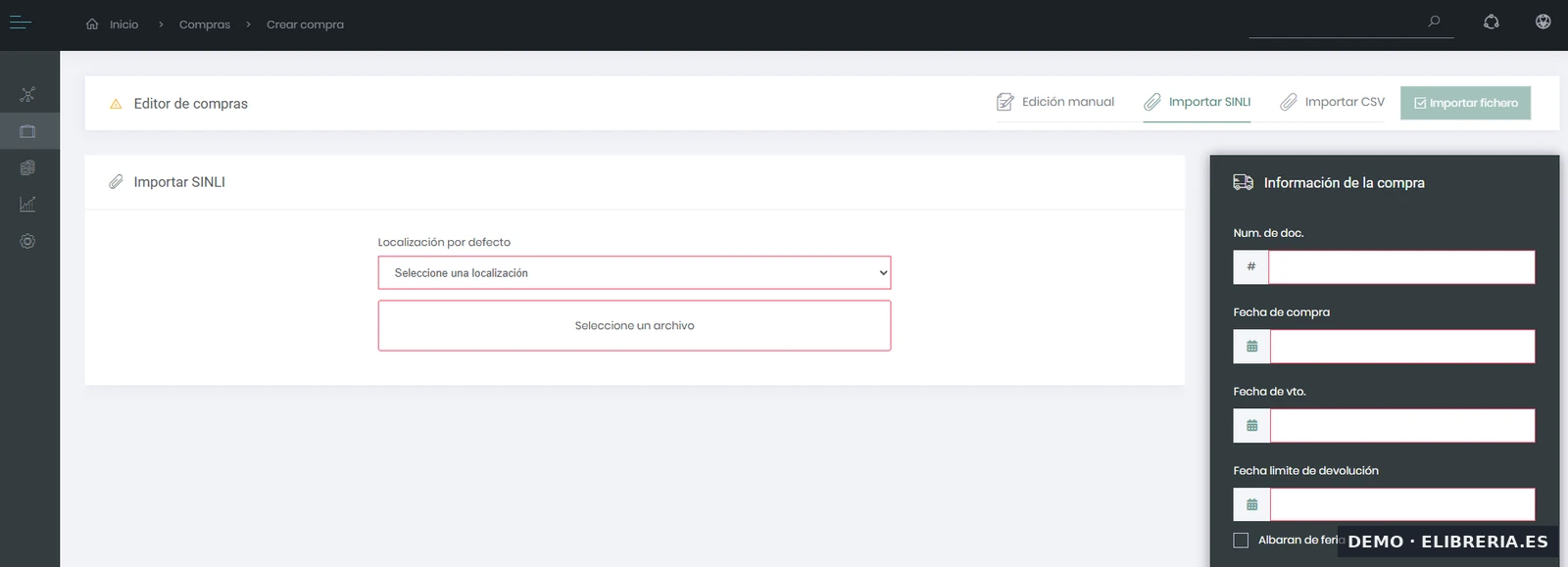Click the Información de la compra heading
This screenshot has height=567, width=1568.
(1344, 183)
